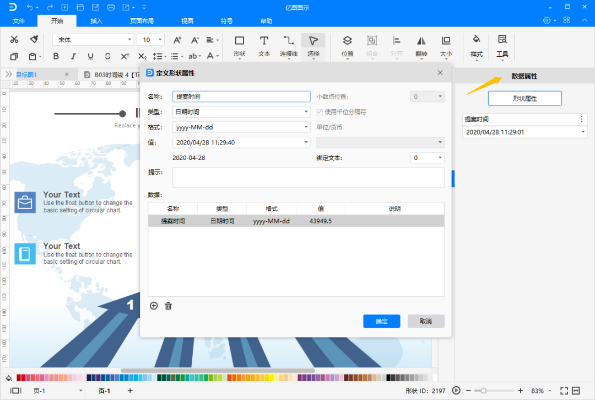Click the format painter brush icon
The image size is (595, 400).
(34, 39)
